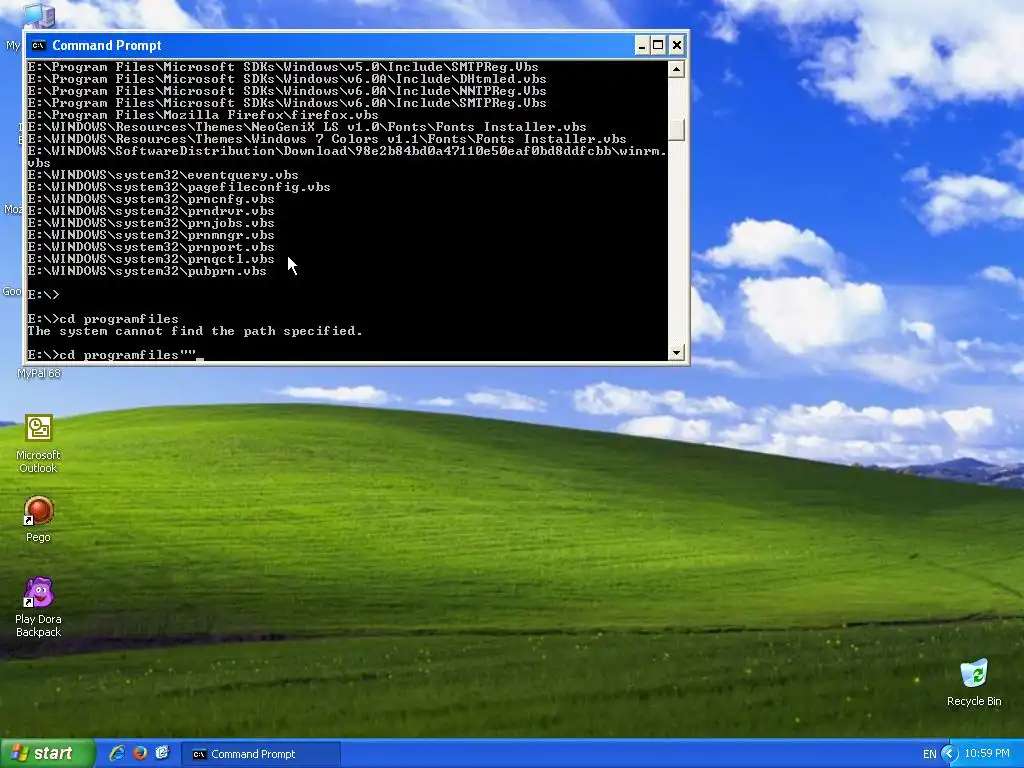Viewport: 1024px width, 768px height.
Task: Click the prnjobs.vbs line
Action: coord(151,223)
